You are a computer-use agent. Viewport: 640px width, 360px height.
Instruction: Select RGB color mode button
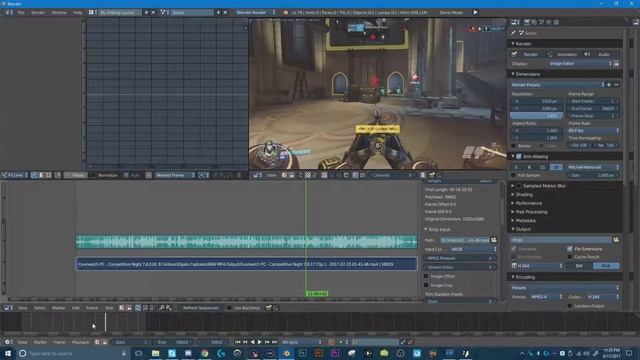pyautogui.click(x=606, y=266)
